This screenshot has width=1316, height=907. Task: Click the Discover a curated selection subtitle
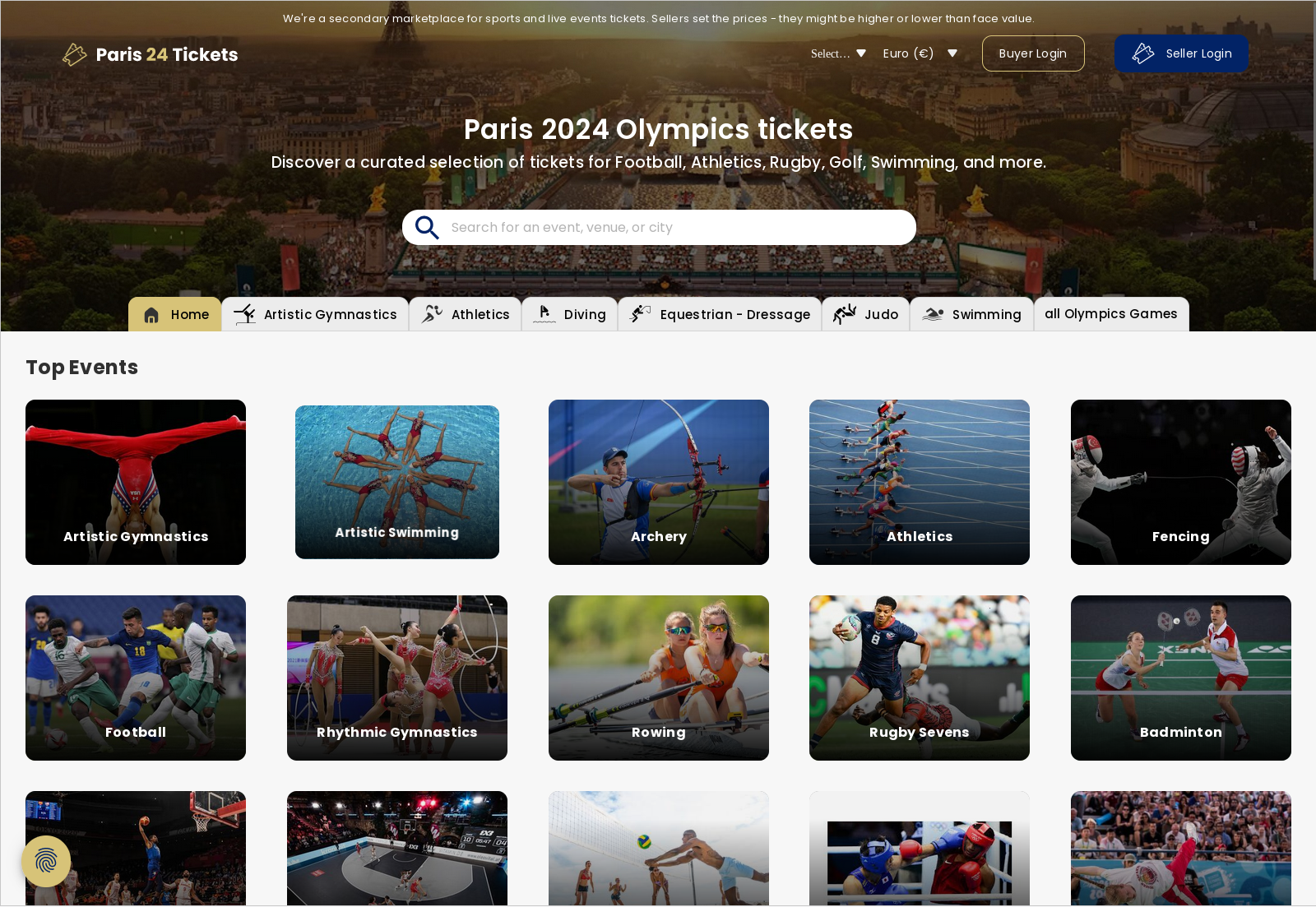coord(659,162)
